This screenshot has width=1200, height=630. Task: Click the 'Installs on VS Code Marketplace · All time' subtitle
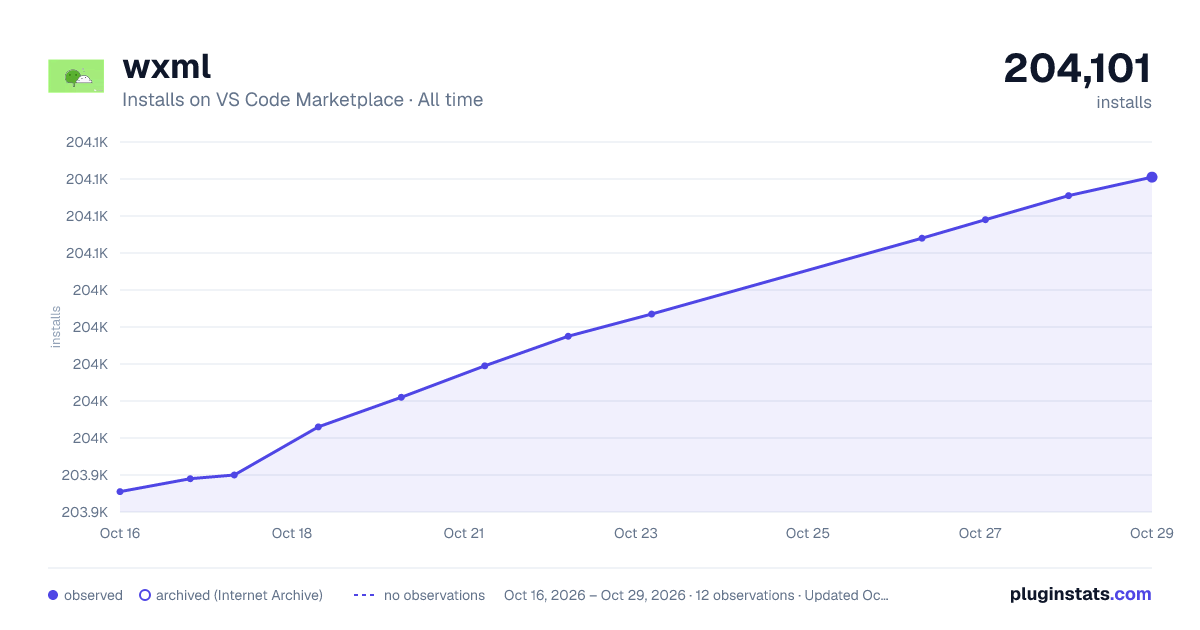click(302, 100)
